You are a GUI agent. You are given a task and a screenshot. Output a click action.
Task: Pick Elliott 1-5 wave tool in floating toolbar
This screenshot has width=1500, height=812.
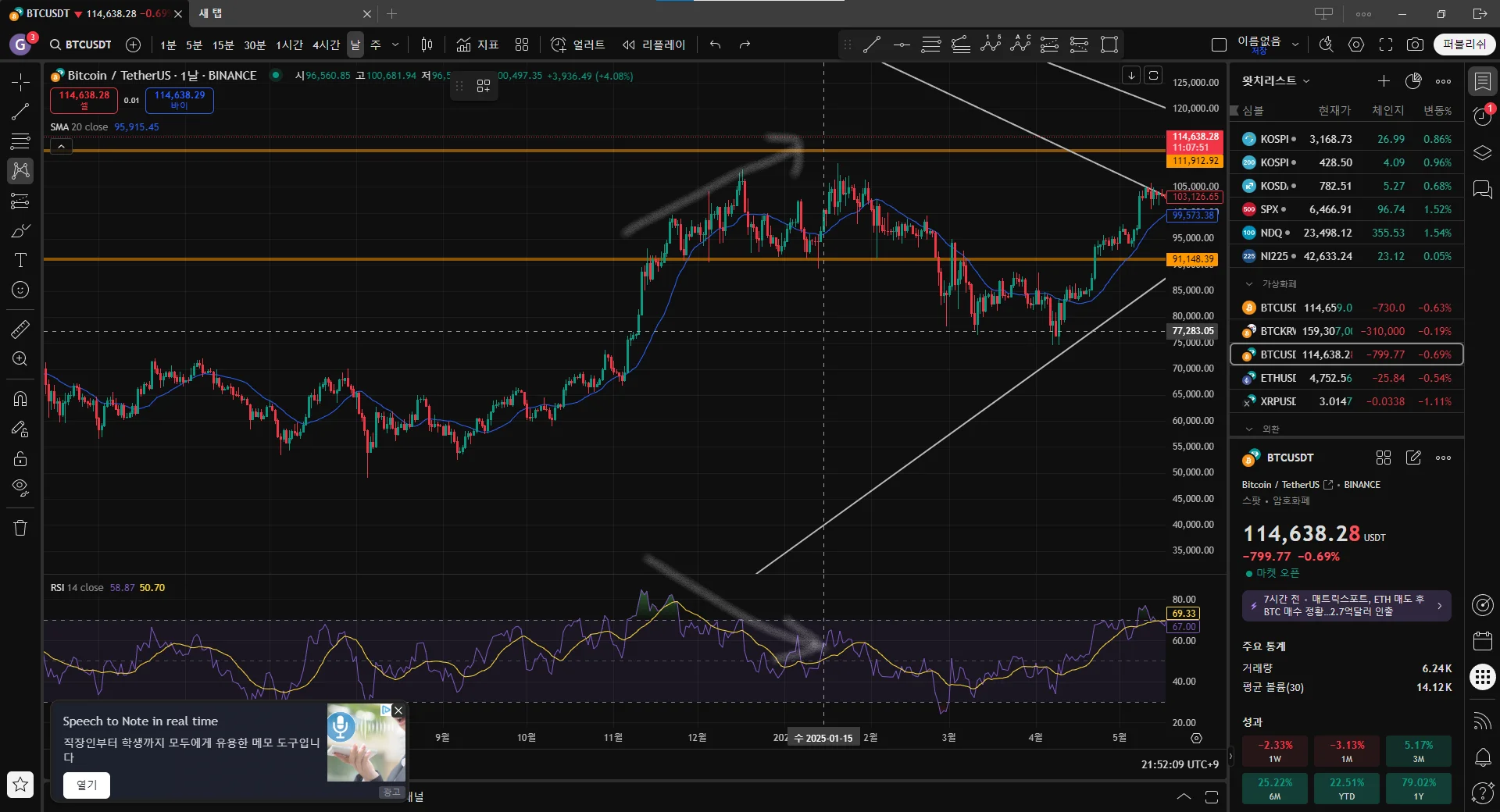991,45
